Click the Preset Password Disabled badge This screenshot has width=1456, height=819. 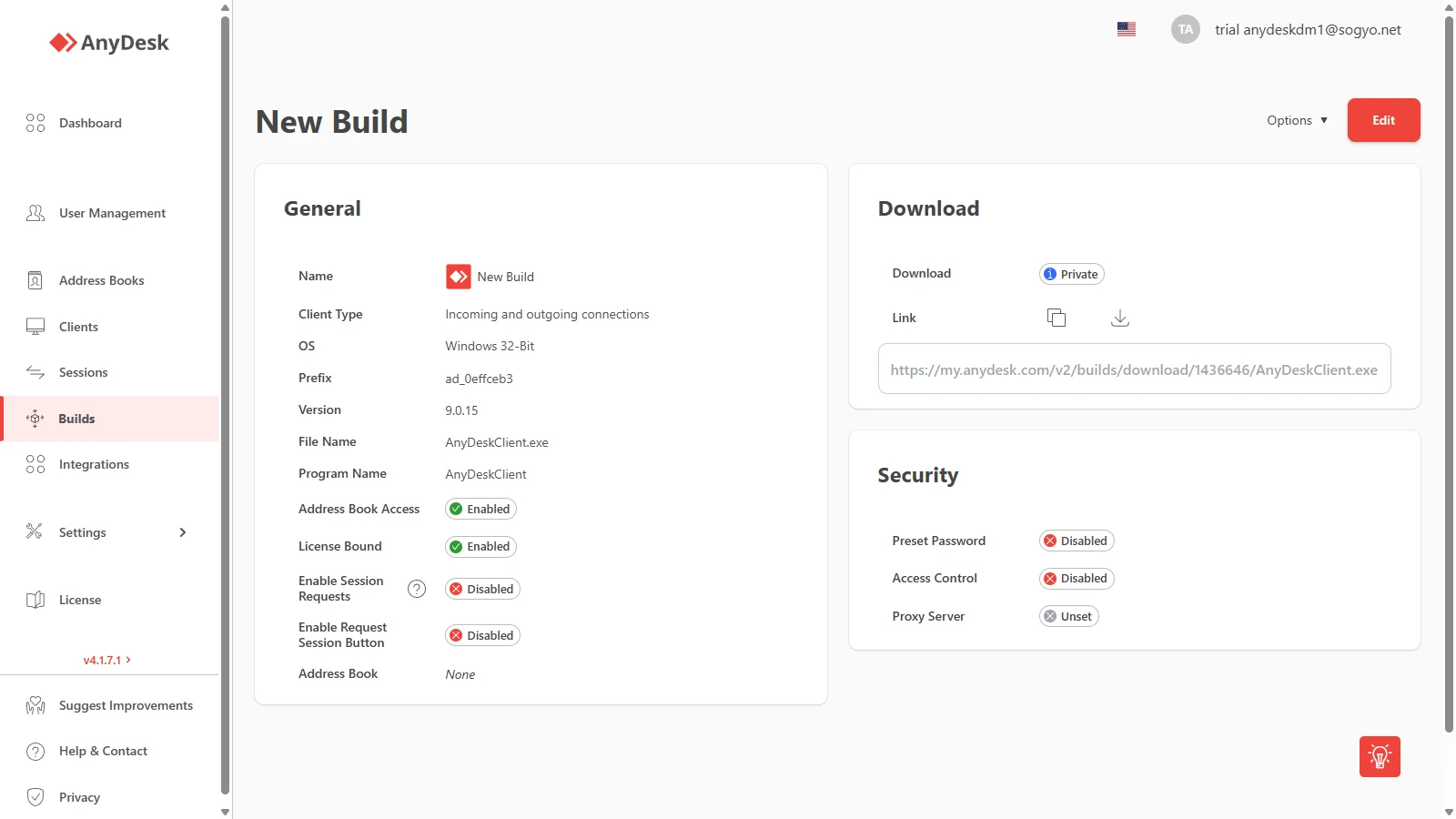click(x=1077, y=541)
